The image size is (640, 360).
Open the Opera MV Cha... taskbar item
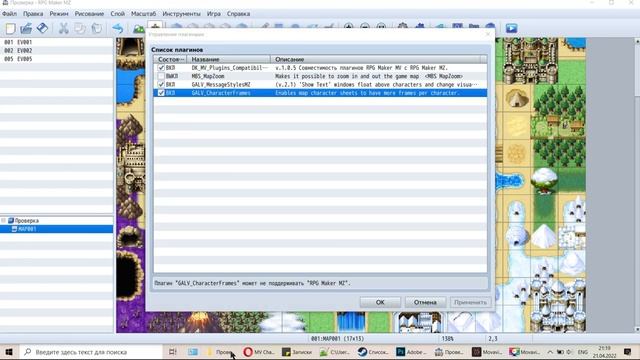coord(258,352)
